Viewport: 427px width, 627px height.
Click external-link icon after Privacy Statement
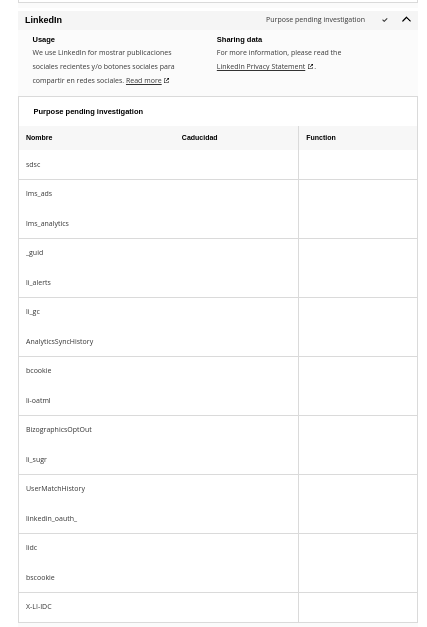pos(310,66)
